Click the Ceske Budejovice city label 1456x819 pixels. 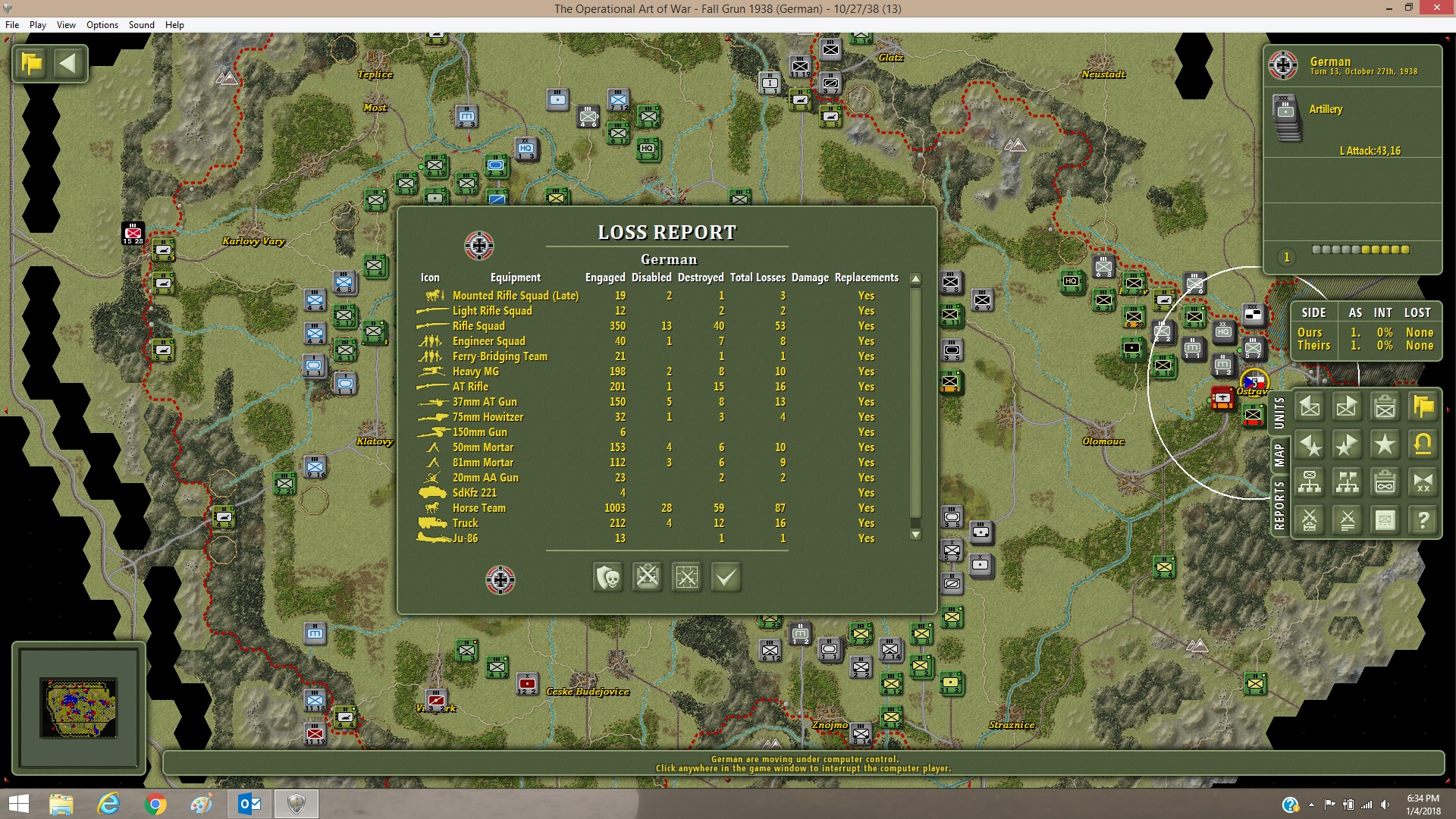click(588, 692)
